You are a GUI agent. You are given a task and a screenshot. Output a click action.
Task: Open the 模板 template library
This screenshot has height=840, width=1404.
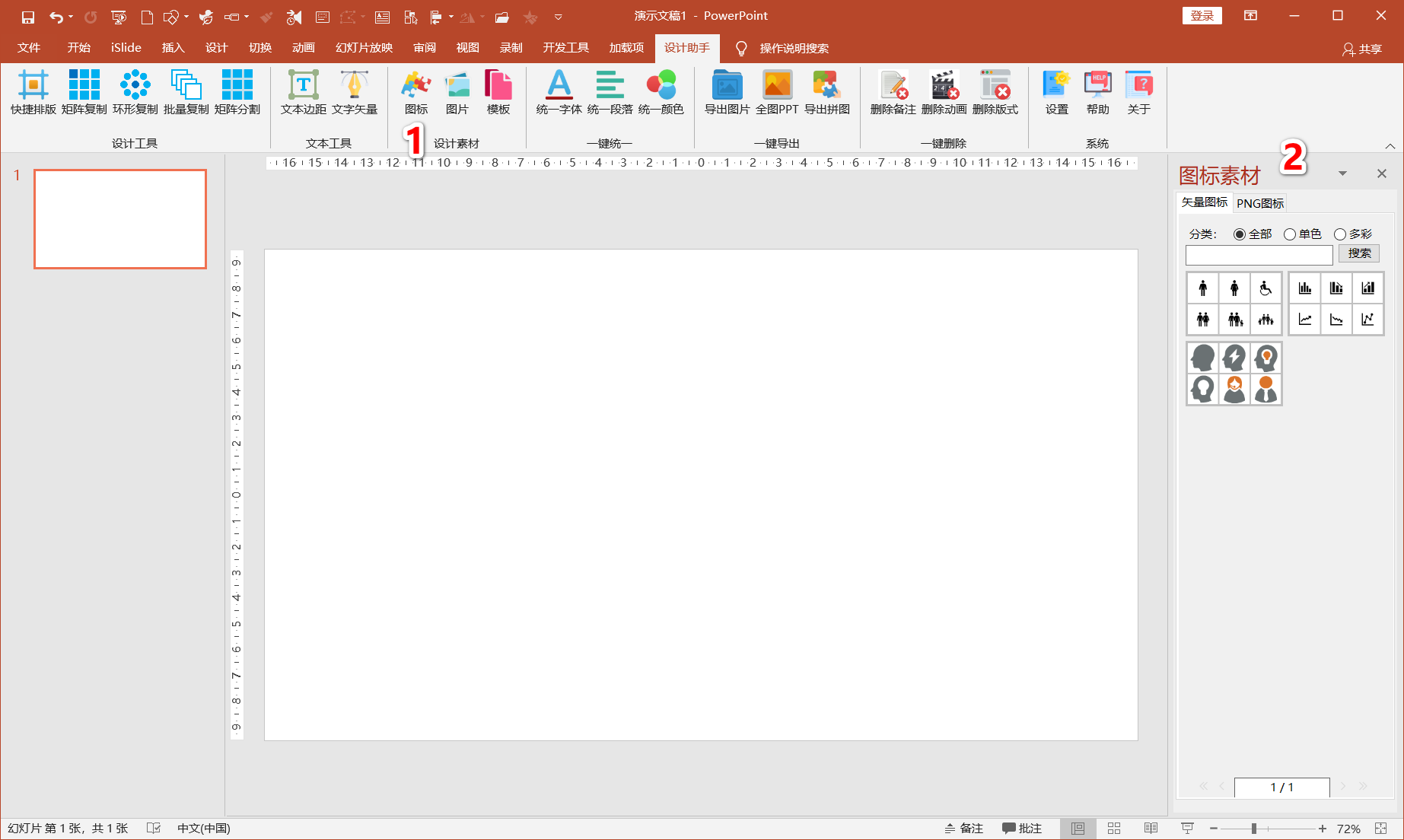pyautogui.click(x=498, y=93)
